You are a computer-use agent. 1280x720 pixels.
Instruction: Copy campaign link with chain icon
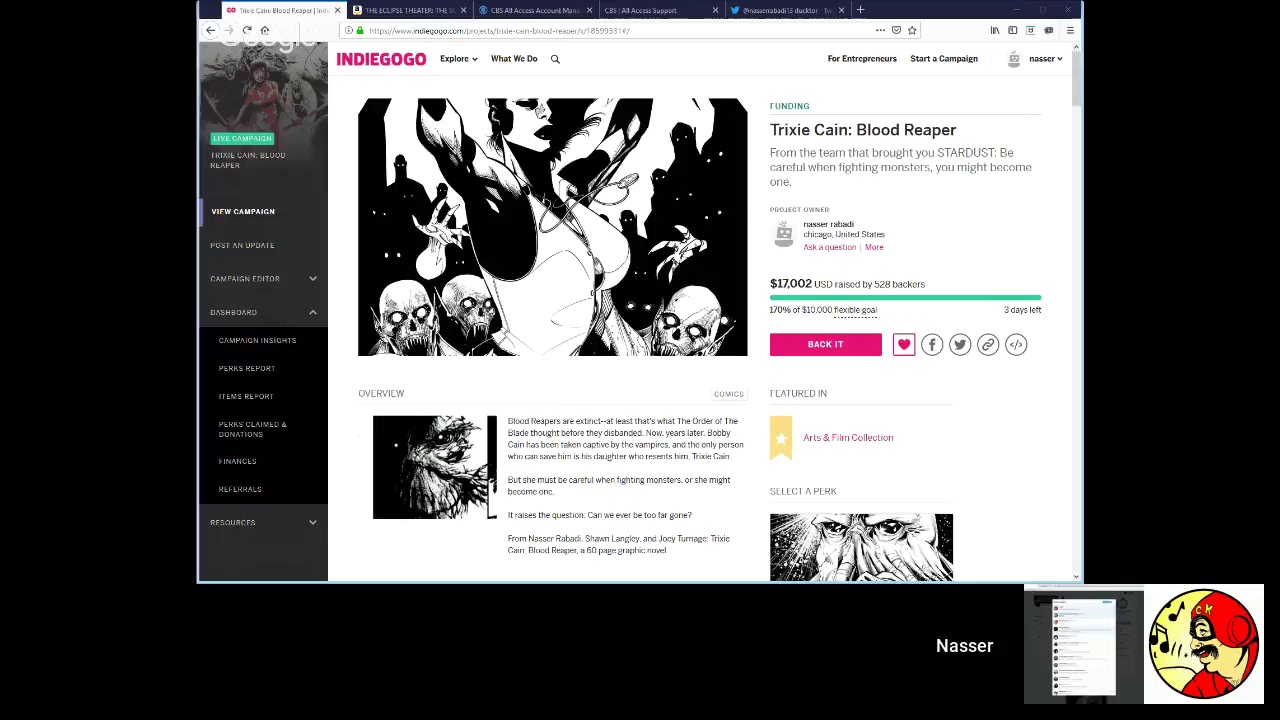[988, 345]
